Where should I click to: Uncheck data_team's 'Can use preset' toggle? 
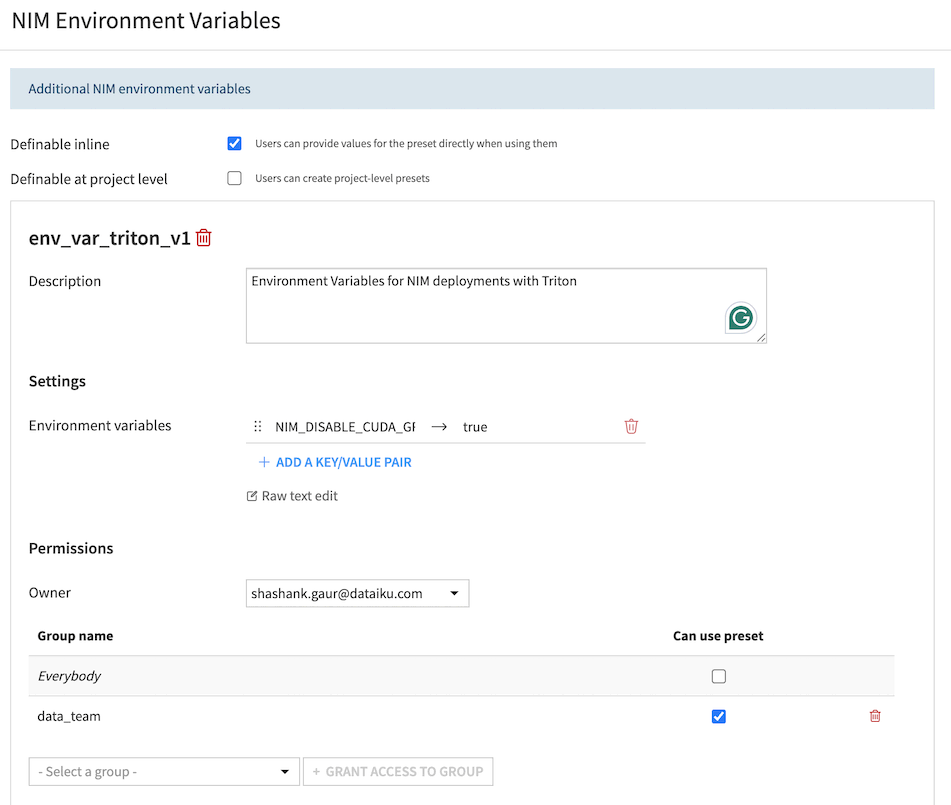[x=719, y=716]
